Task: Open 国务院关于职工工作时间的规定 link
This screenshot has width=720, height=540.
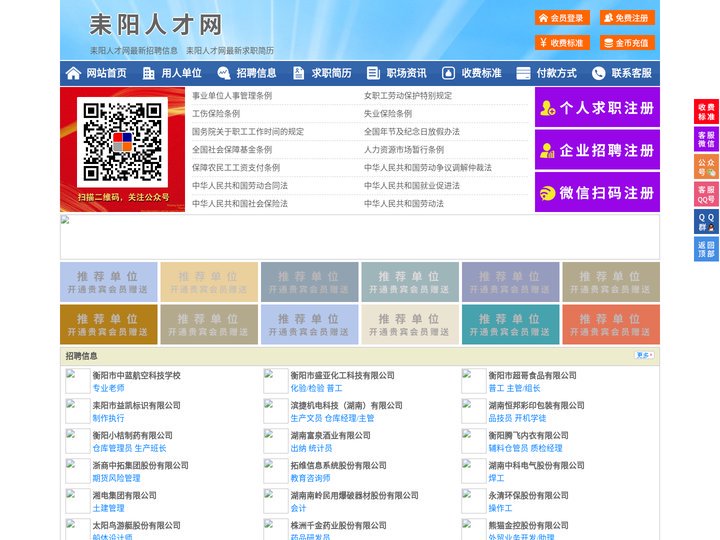Action: click(248, 131)
